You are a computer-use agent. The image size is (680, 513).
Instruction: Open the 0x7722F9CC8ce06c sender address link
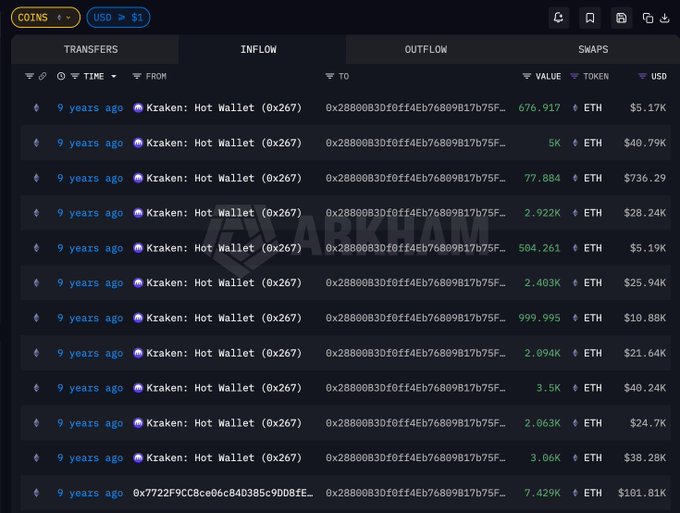pos(222,493)
